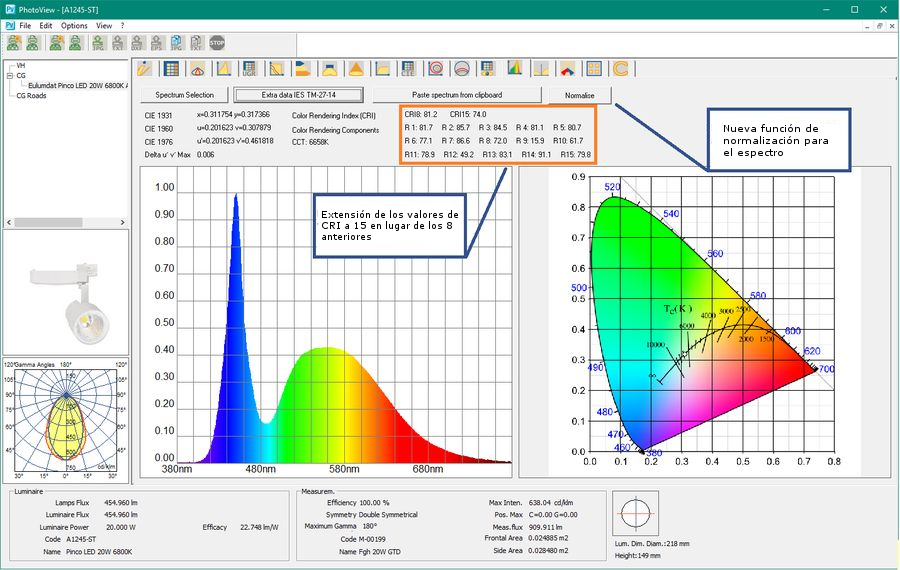Click the pencil edit toolbar icon
900x570 pixels.
pyautogui.click(x=145, y=69)
